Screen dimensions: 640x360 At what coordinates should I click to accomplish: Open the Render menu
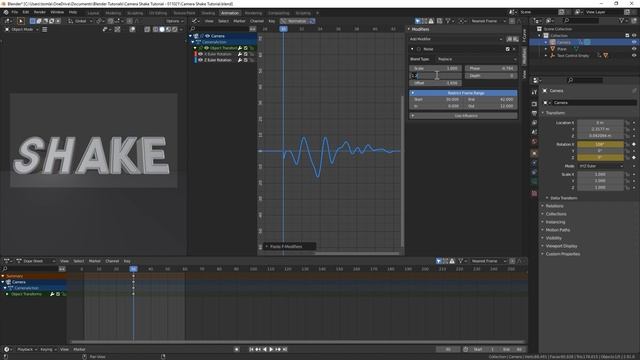pos(40,12)
